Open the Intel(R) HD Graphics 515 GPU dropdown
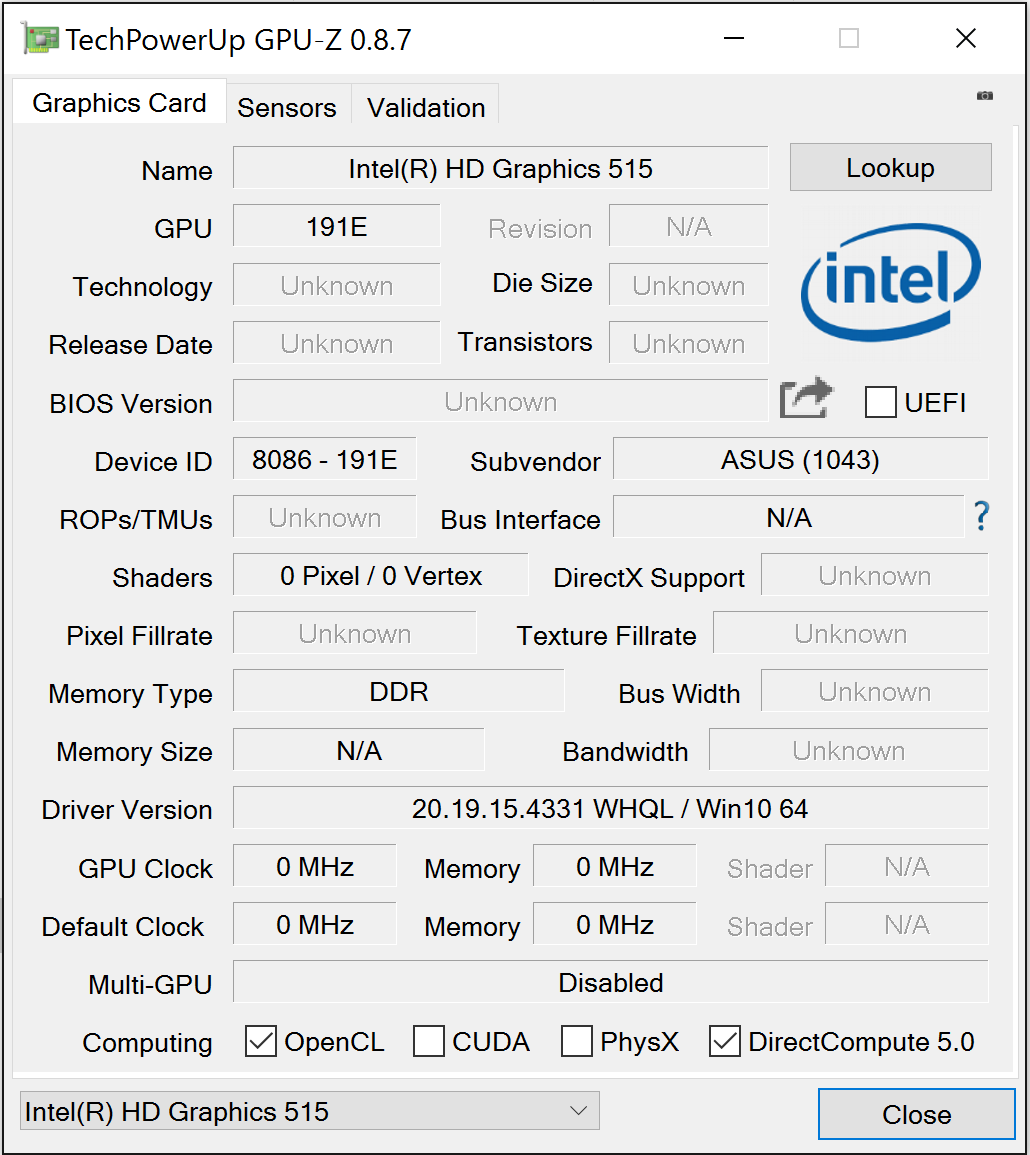 (x=309, y=1111)
